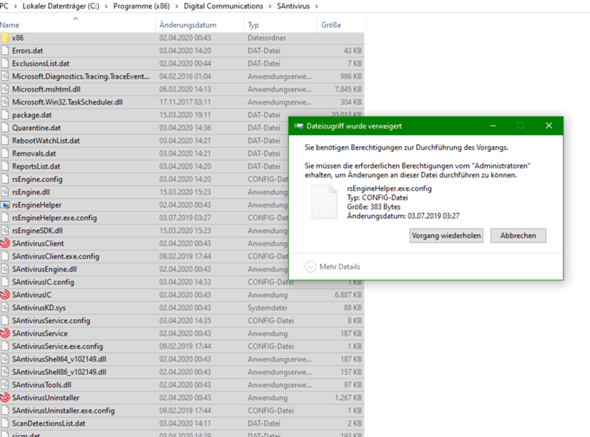The image size is (590, 437).
Task: Open Programme (x86) breadcrumb
Action: pyautogui.click(x=141, y=6)
